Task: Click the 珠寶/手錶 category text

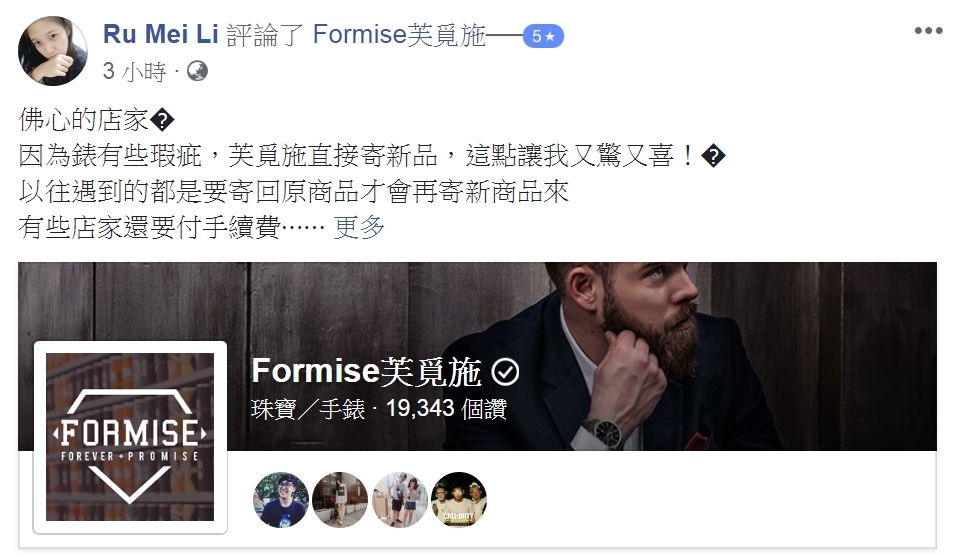Action: pos(308,409)
